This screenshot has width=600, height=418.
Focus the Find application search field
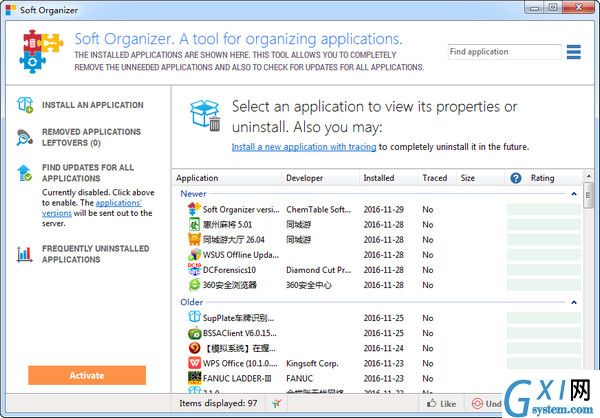tap(504, 52)
